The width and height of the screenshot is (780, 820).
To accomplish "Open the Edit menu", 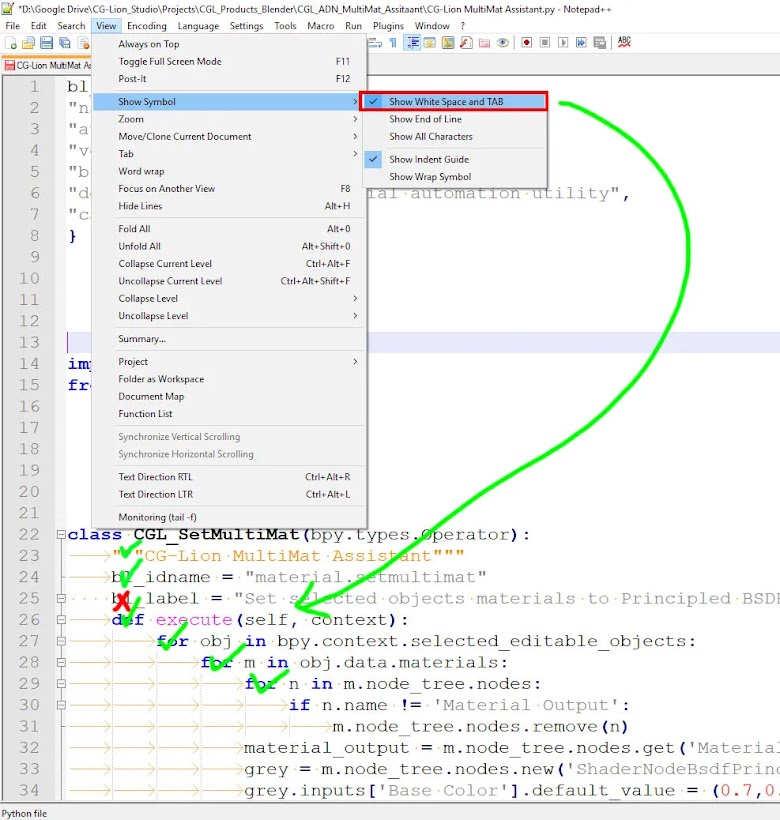I will pos(39,26).
